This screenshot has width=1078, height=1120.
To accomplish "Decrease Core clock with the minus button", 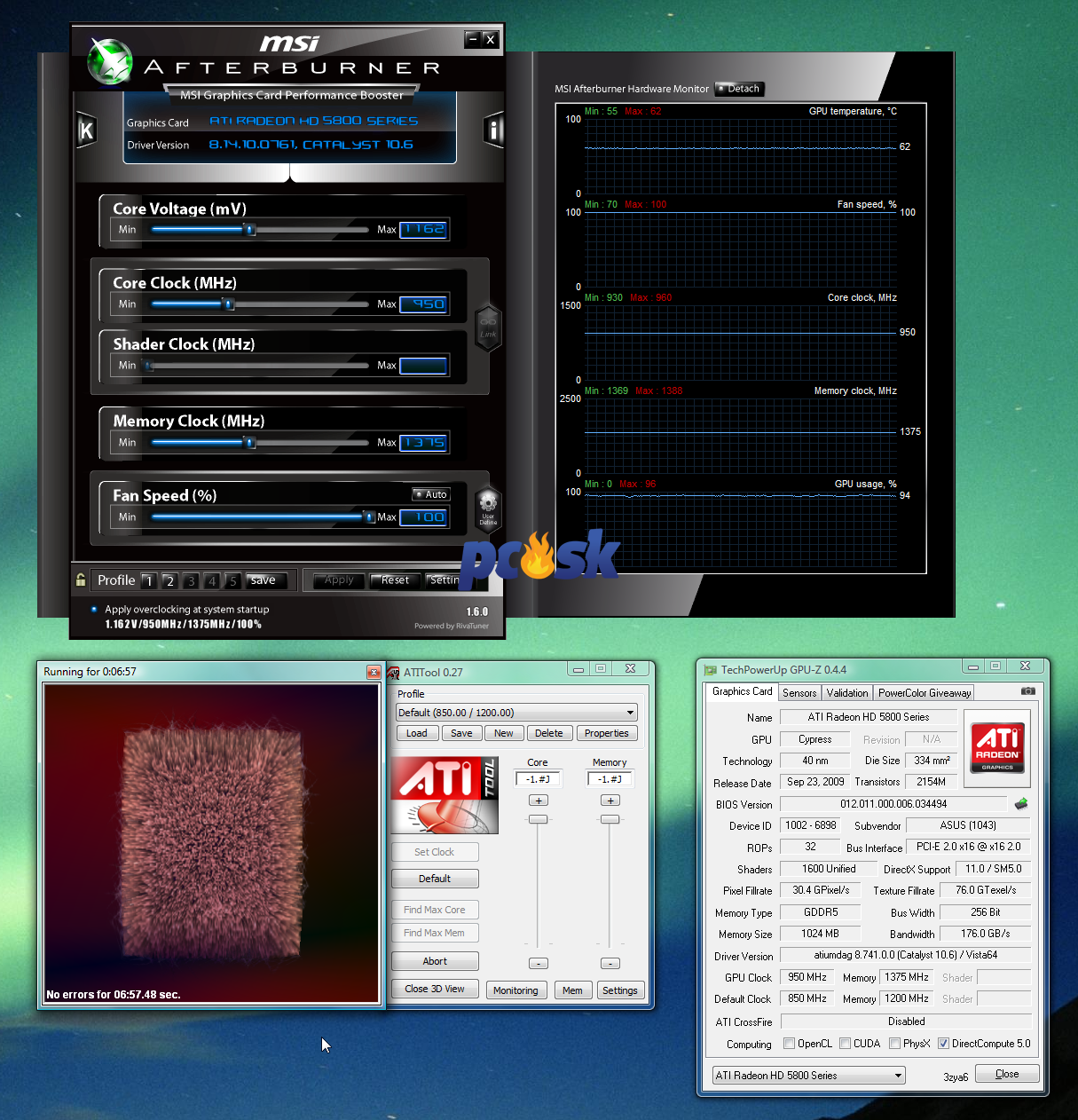I will [x=538, y=964].
